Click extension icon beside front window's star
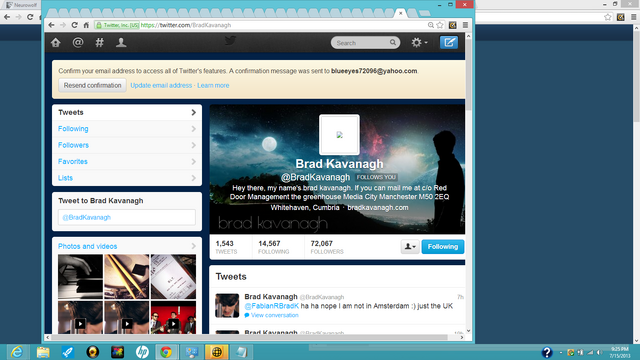The image size is (640, 360). coord(452,25)
